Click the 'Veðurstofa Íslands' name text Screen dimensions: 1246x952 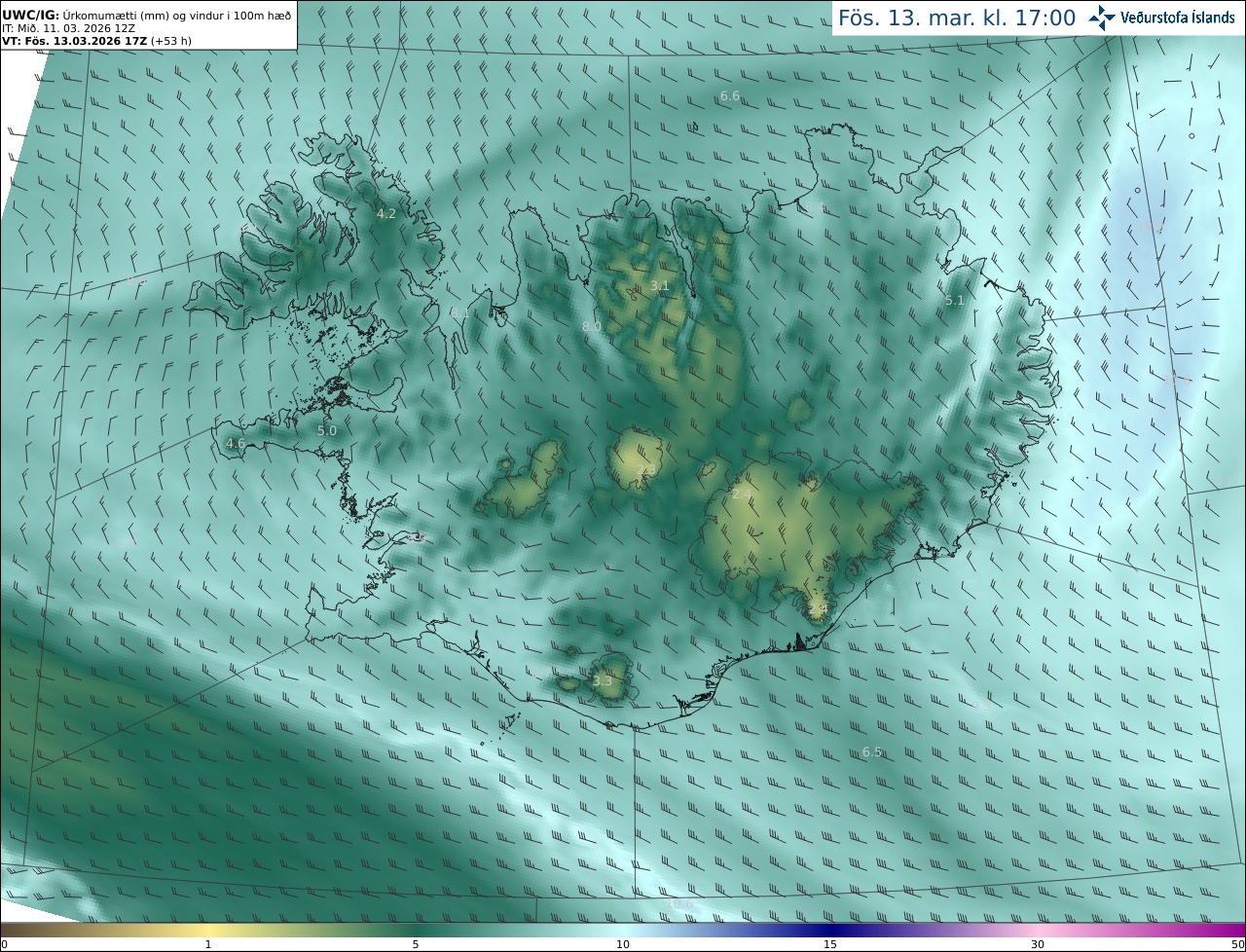[x=1178, y=18]
